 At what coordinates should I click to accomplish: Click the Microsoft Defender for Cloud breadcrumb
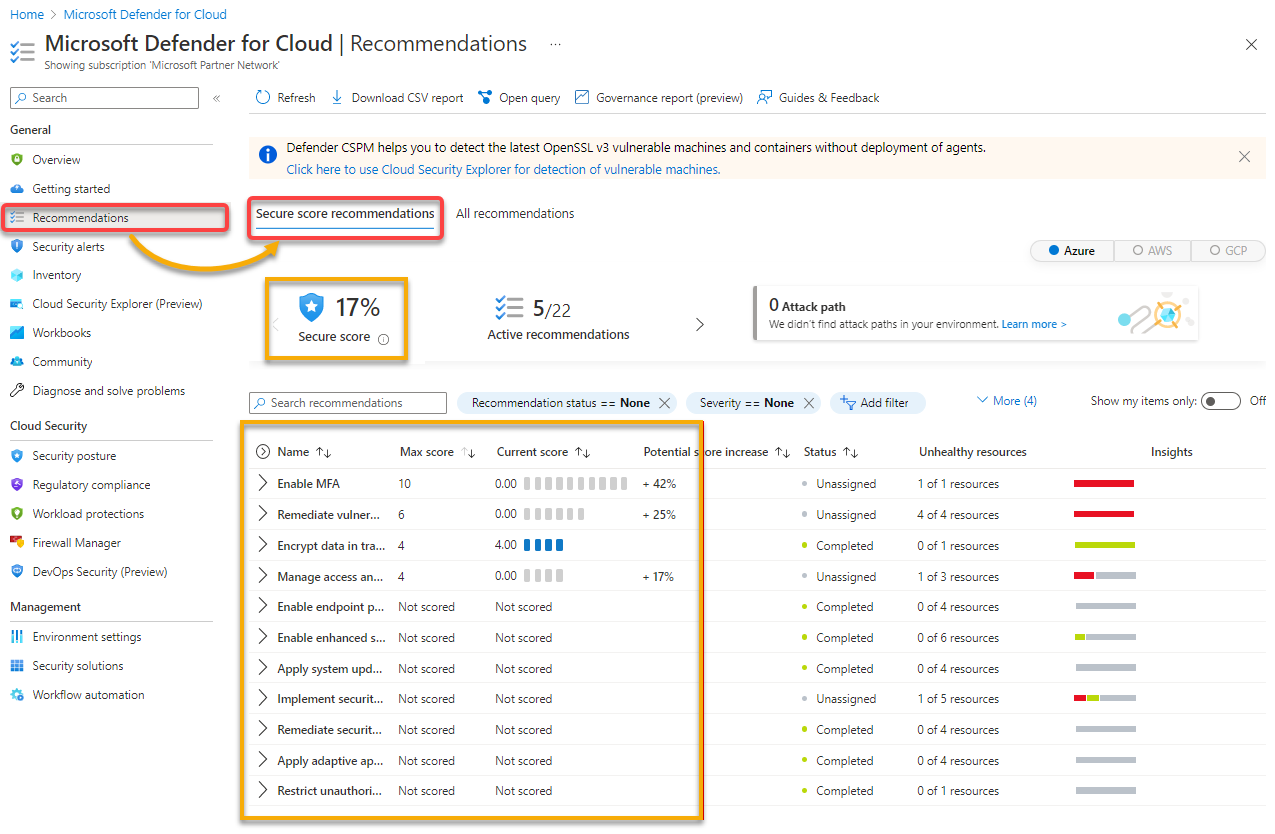[145, 15]
